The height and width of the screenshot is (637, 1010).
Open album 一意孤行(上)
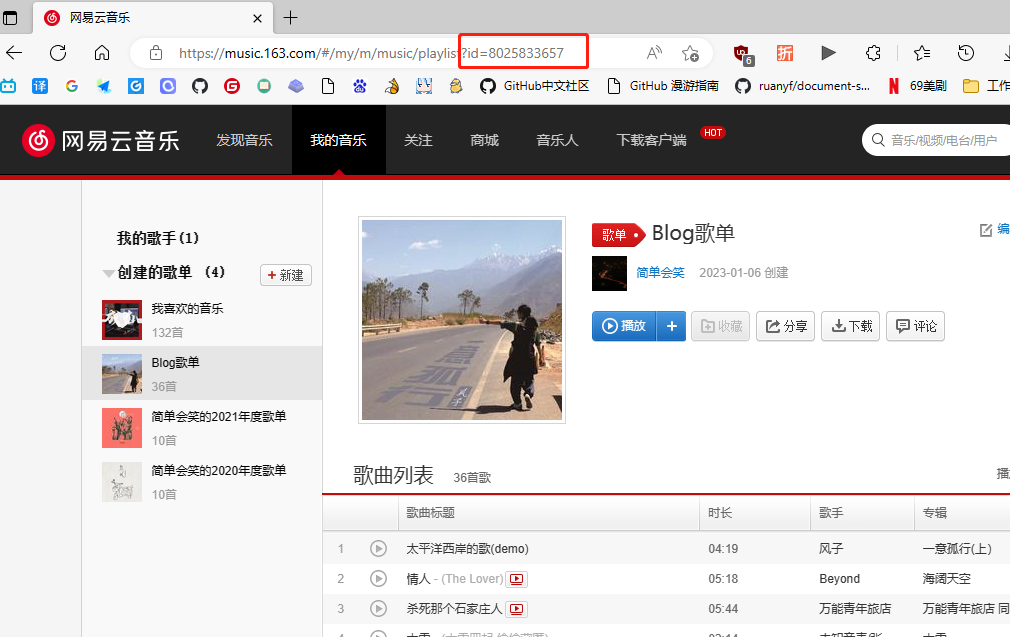point(957,549)
